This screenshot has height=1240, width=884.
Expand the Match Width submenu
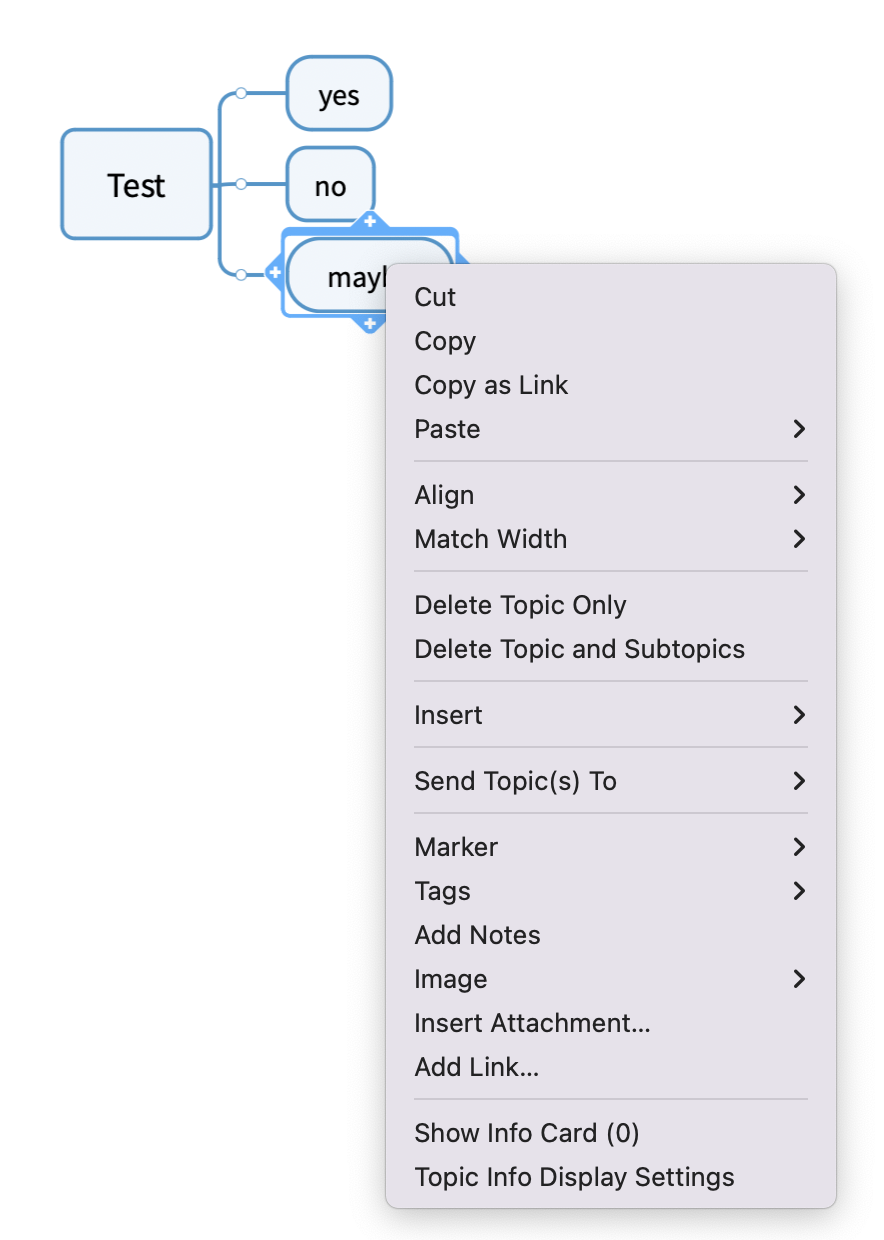coord(610,539)
